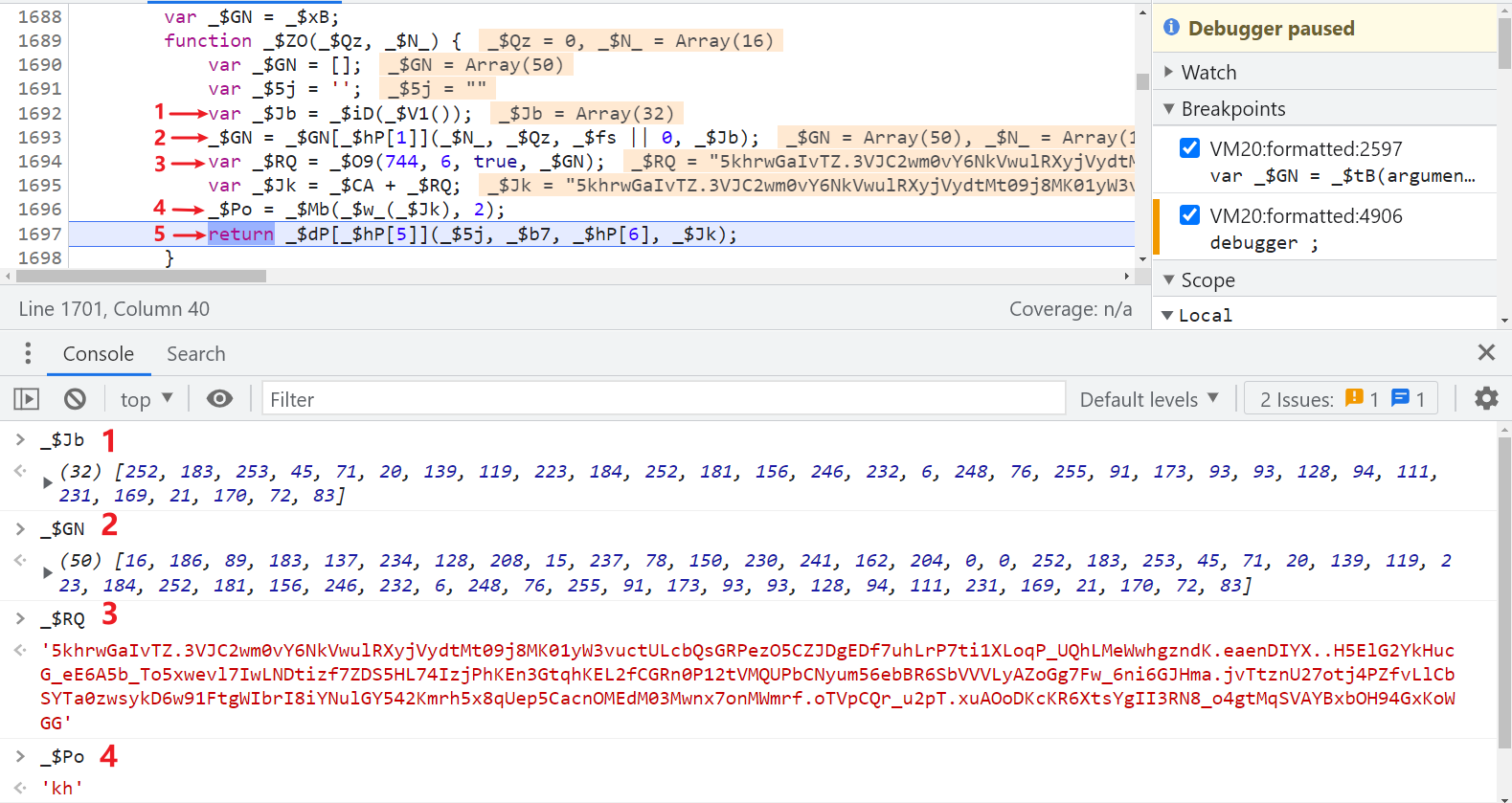The image size is (1512, 803).
Task: Click the source horizontal scrollbar thumb
Action: tap(141, 277)
